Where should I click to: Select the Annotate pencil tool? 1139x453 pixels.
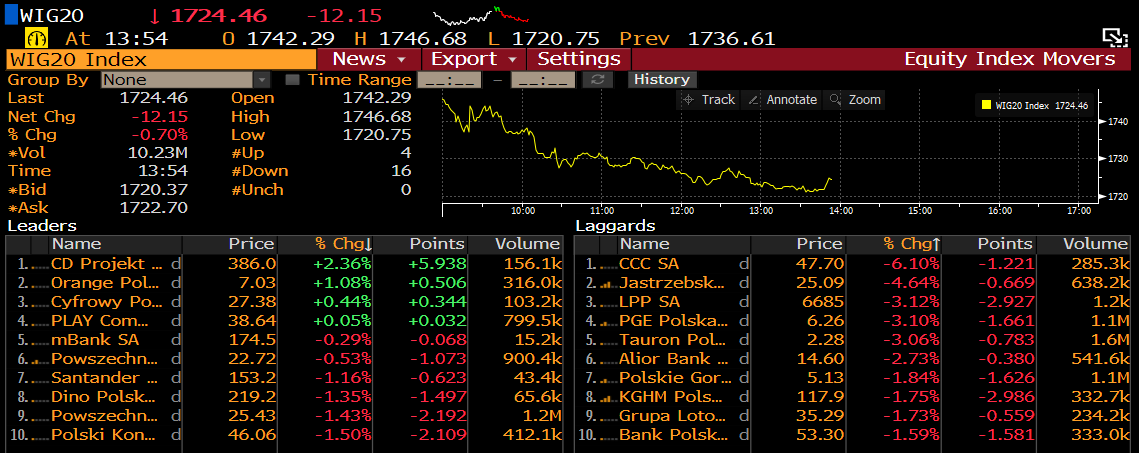[782, 99]
